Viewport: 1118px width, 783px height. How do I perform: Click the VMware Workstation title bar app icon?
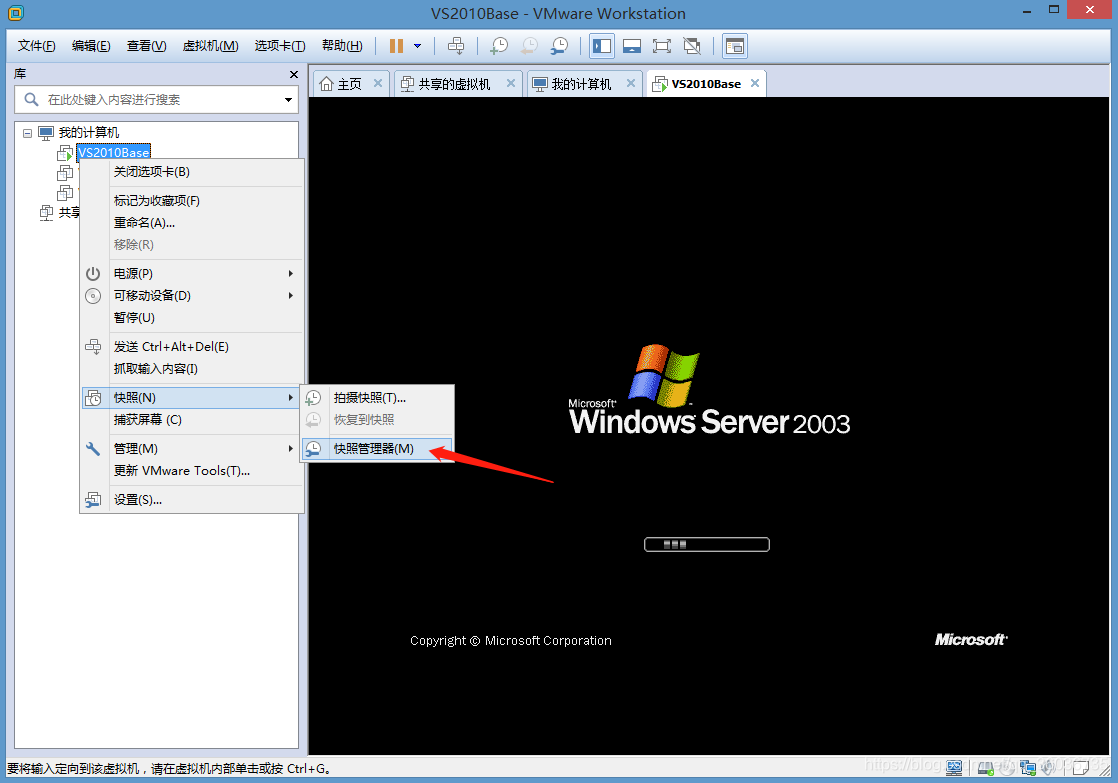tap(15, 13)
